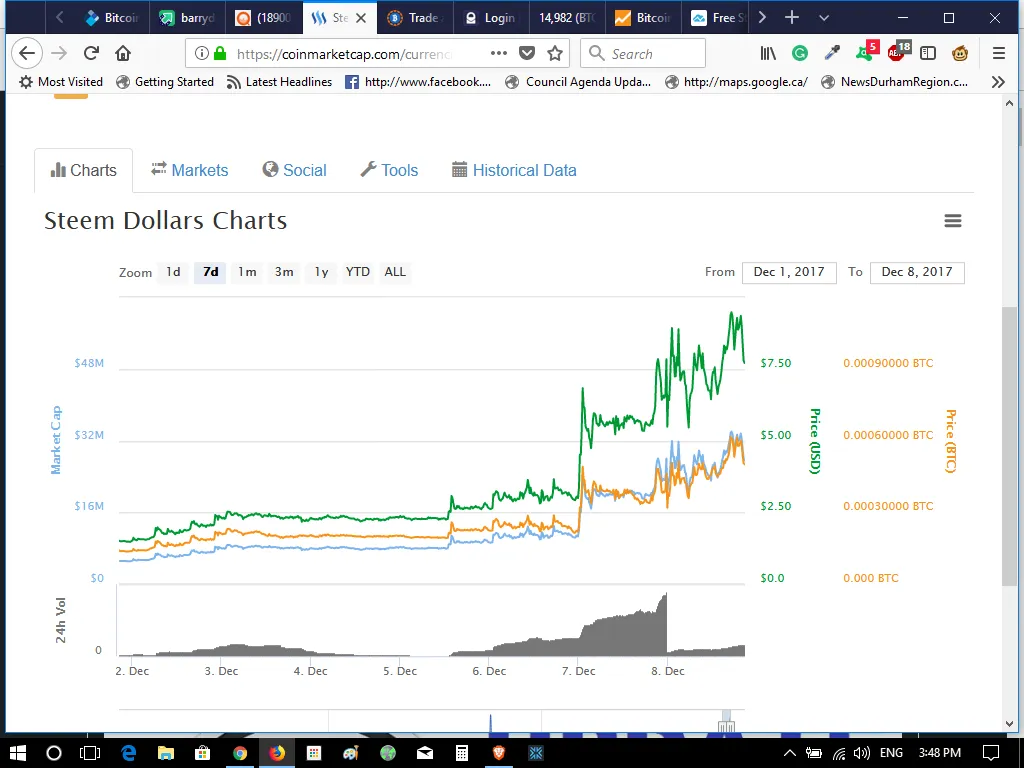Bookmark this page with star icon
Image resolution: width=1024 pixels, height=768 pixels.
tap(555, 54)
